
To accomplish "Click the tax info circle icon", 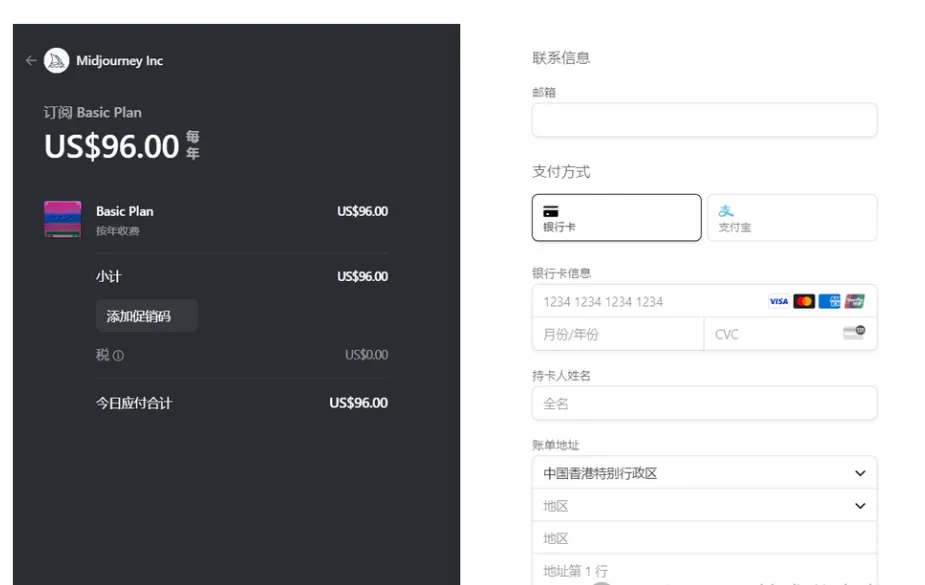I will click(x=119, y=356).
